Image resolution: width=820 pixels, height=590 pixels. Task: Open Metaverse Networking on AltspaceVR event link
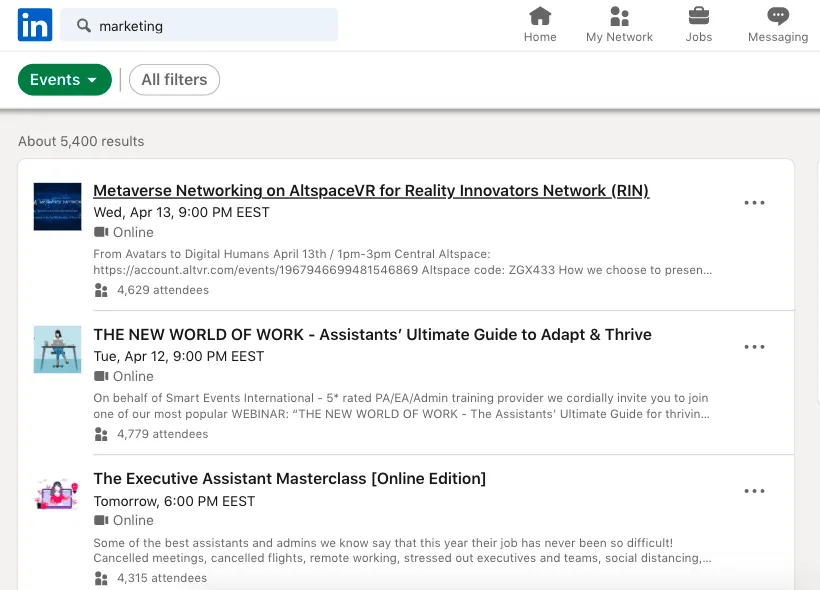[x=371, y=190]
